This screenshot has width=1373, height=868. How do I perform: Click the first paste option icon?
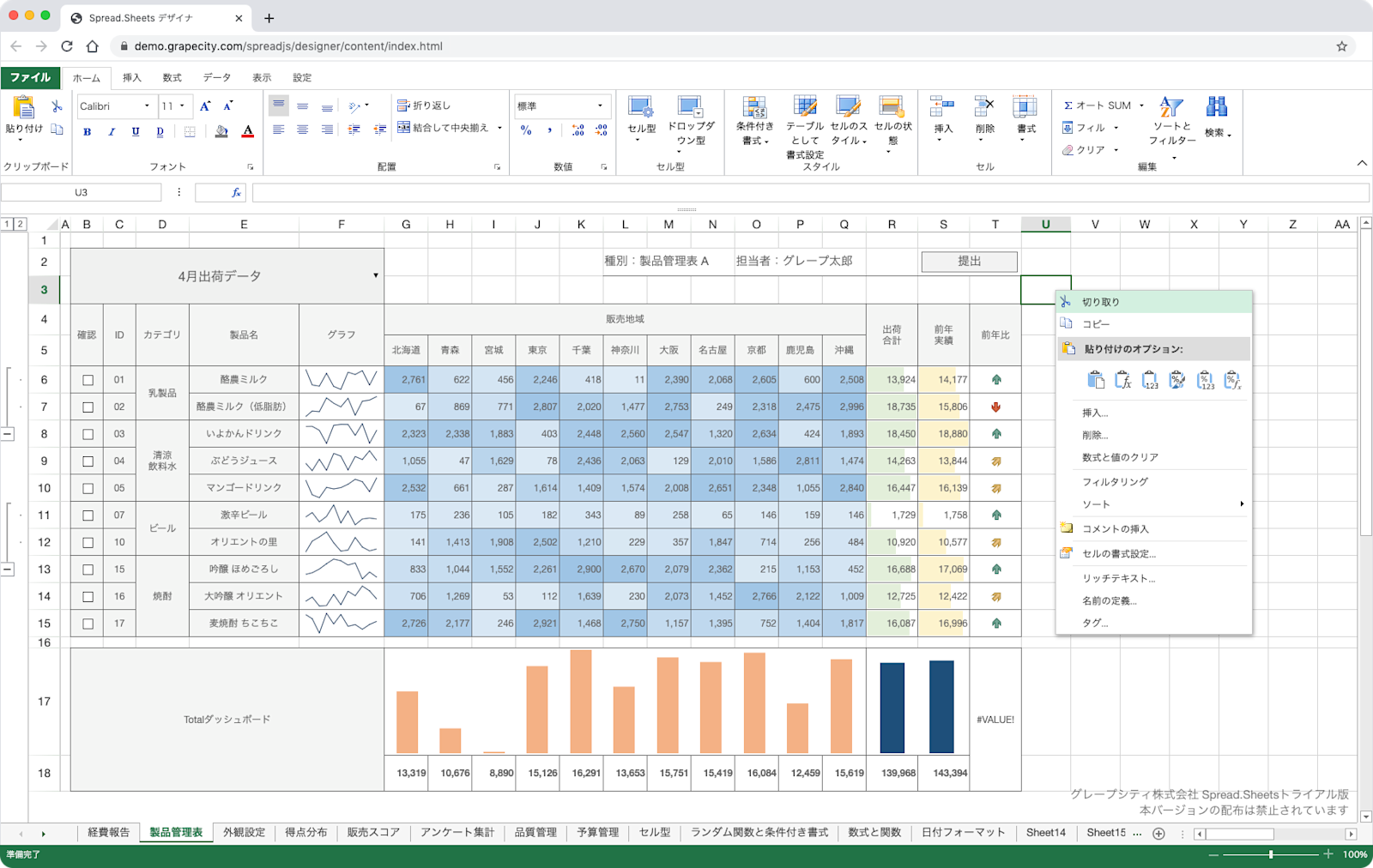point(1096,380)
